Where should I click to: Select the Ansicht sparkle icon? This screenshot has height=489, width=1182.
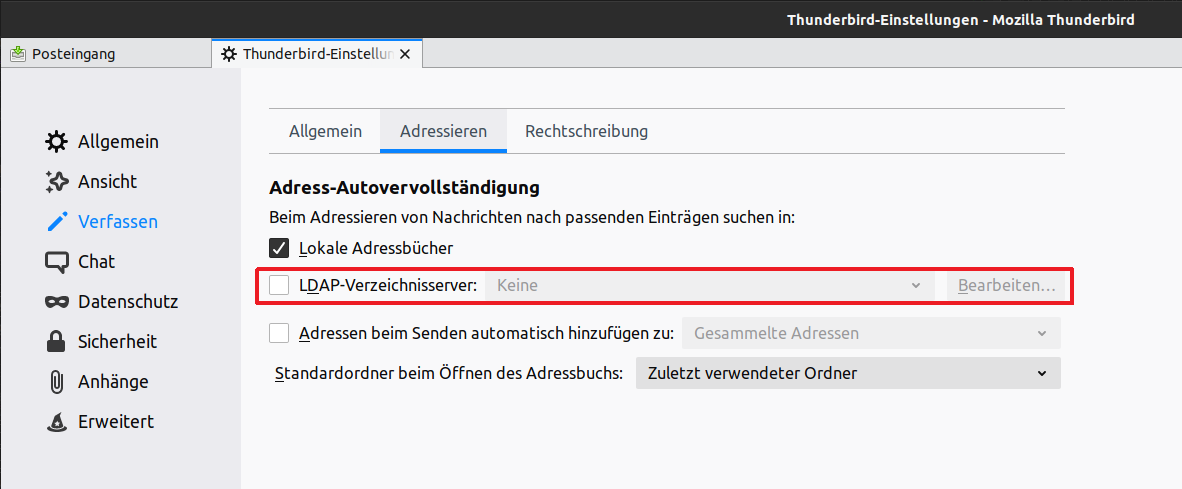[57, 182]
